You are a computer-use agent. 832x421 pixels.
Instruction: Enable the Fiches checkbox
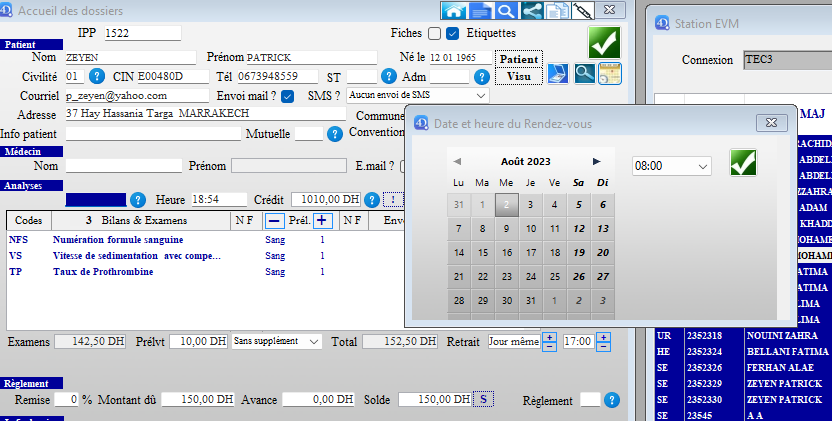point(434,33)
